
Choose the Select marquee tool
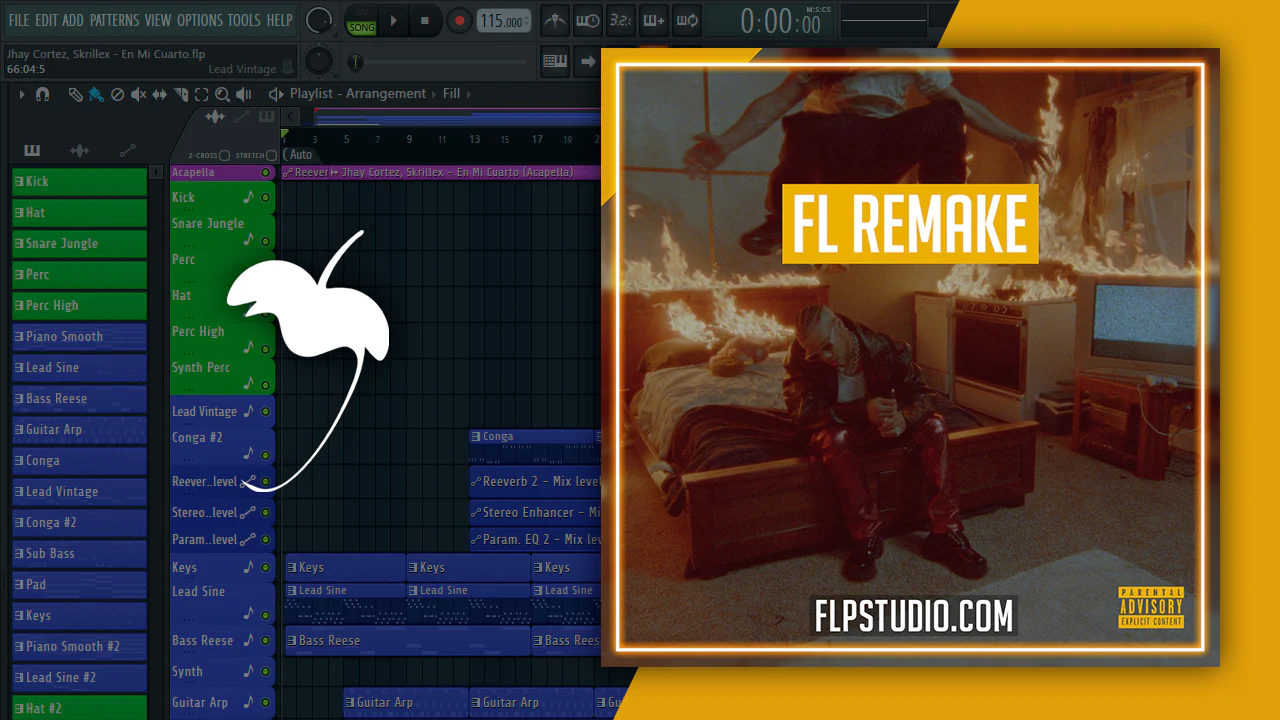pyautogui.click(x=201, y=94)
